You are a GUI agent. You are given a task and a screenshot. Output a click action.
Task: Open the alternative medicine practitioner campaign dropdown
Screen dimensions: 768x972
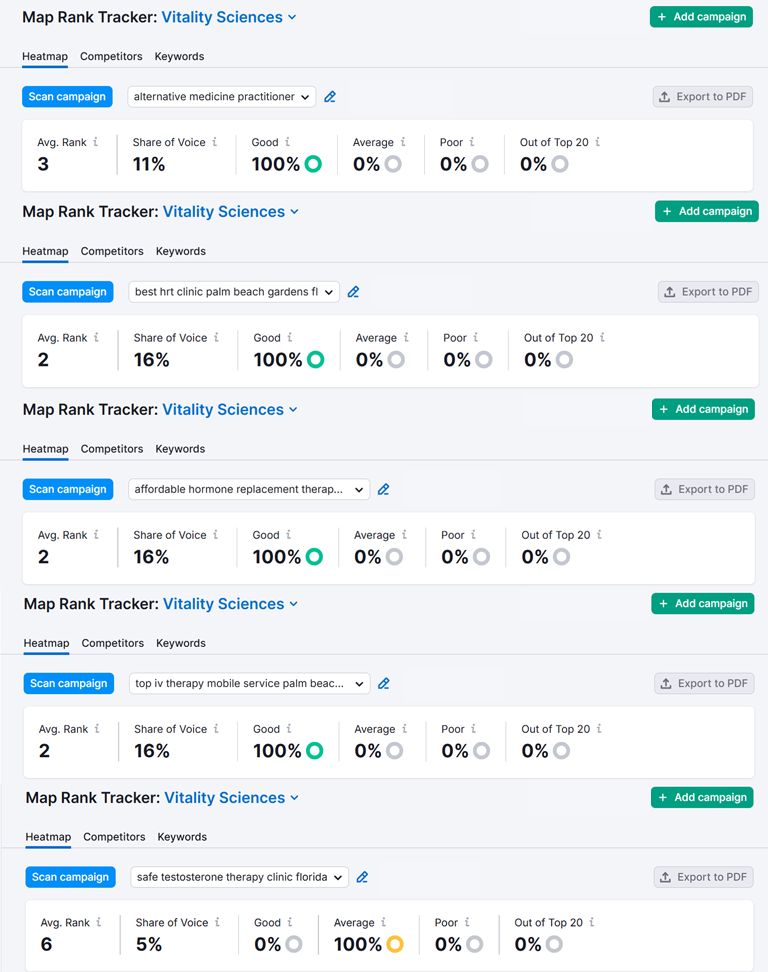click(x=222, y=97)
